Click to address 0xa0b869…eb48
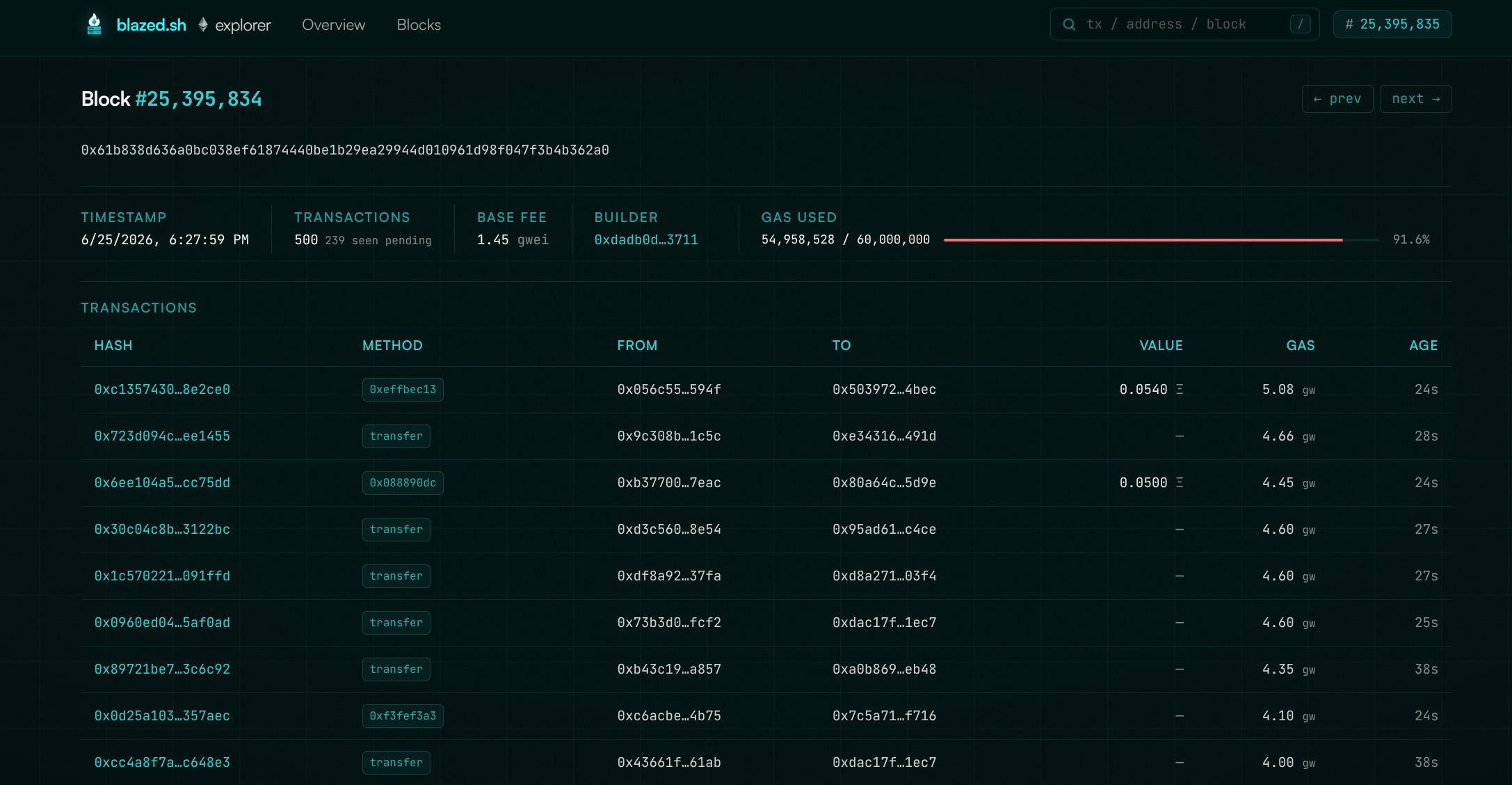The height and width of the screenshot is (785, 1512). (x=884, y=669)
